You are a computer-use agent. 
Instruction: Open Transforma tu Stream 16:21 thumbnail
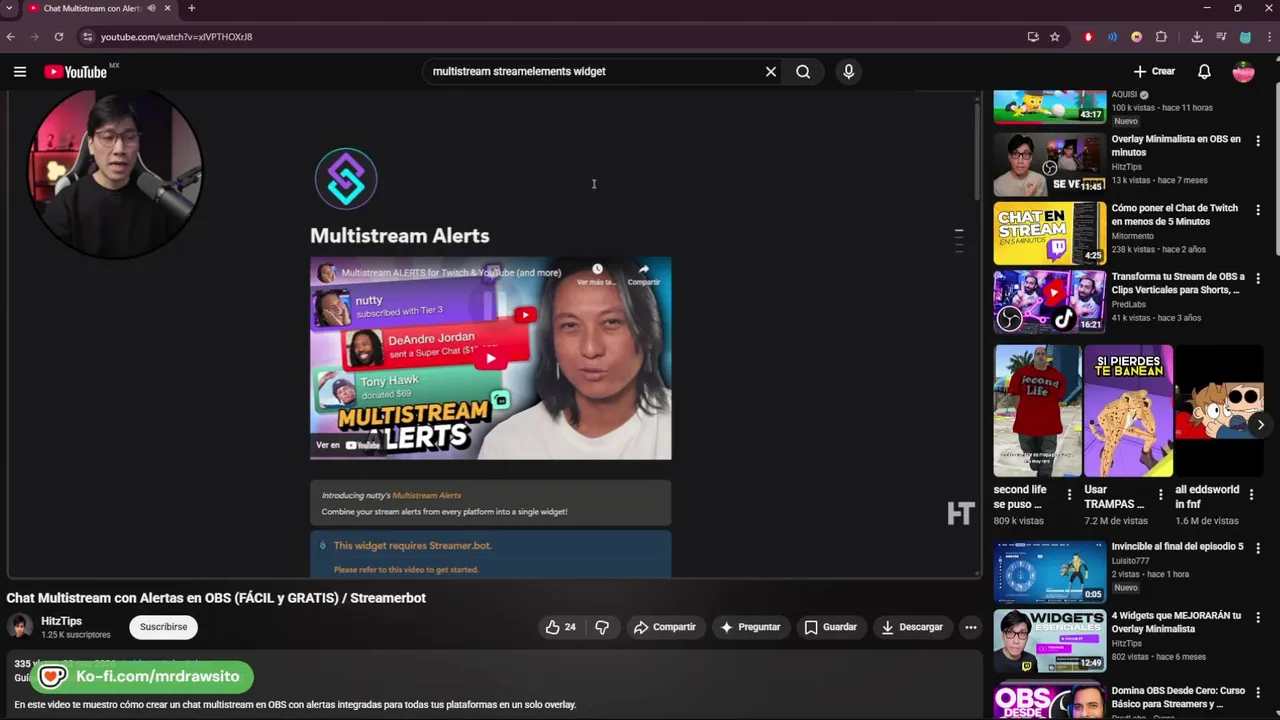pyautogui.click(x=1050, y=301)
